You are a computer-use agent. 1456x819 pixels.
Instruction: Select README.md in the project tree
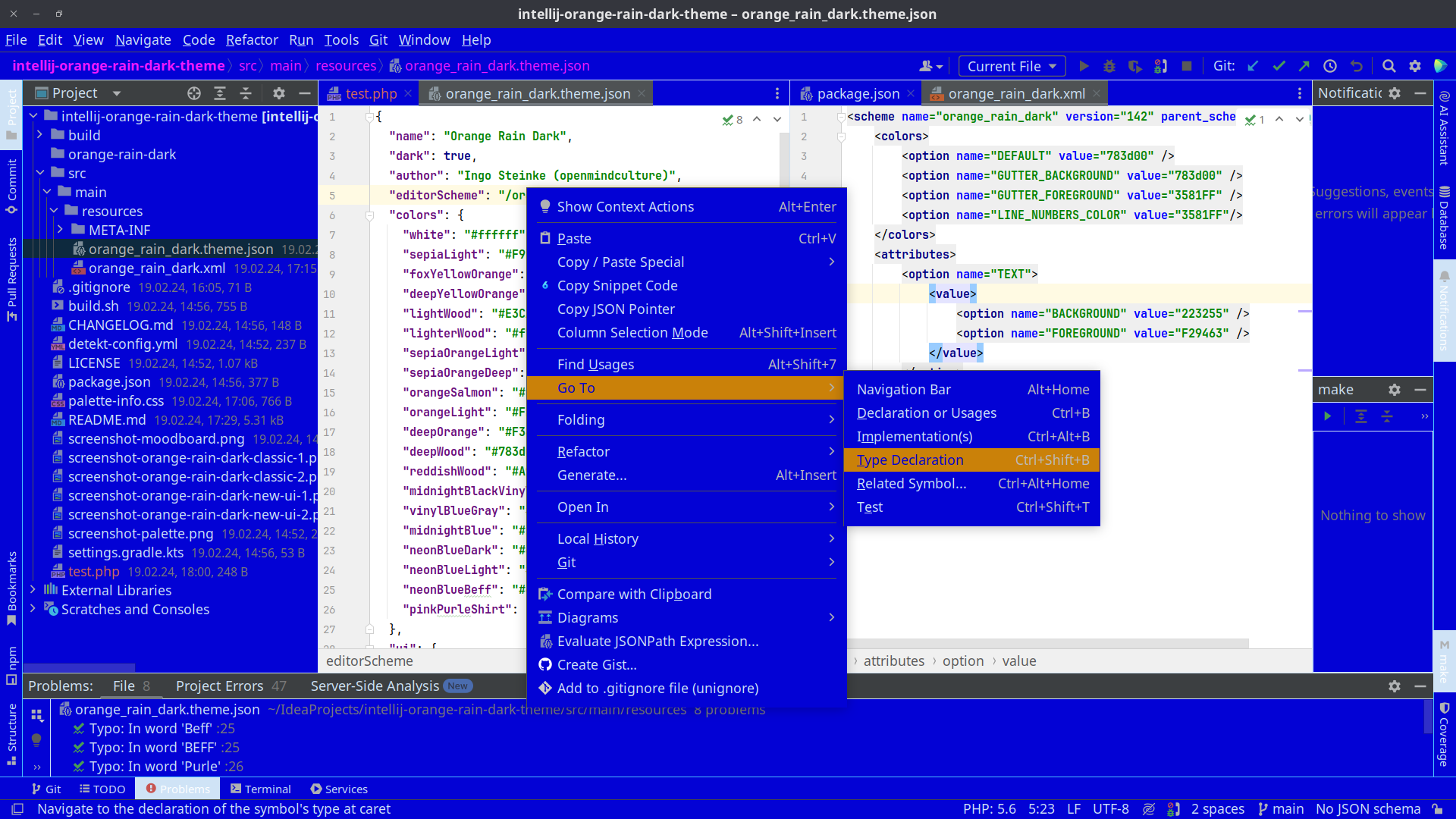[x=107, y=420]
